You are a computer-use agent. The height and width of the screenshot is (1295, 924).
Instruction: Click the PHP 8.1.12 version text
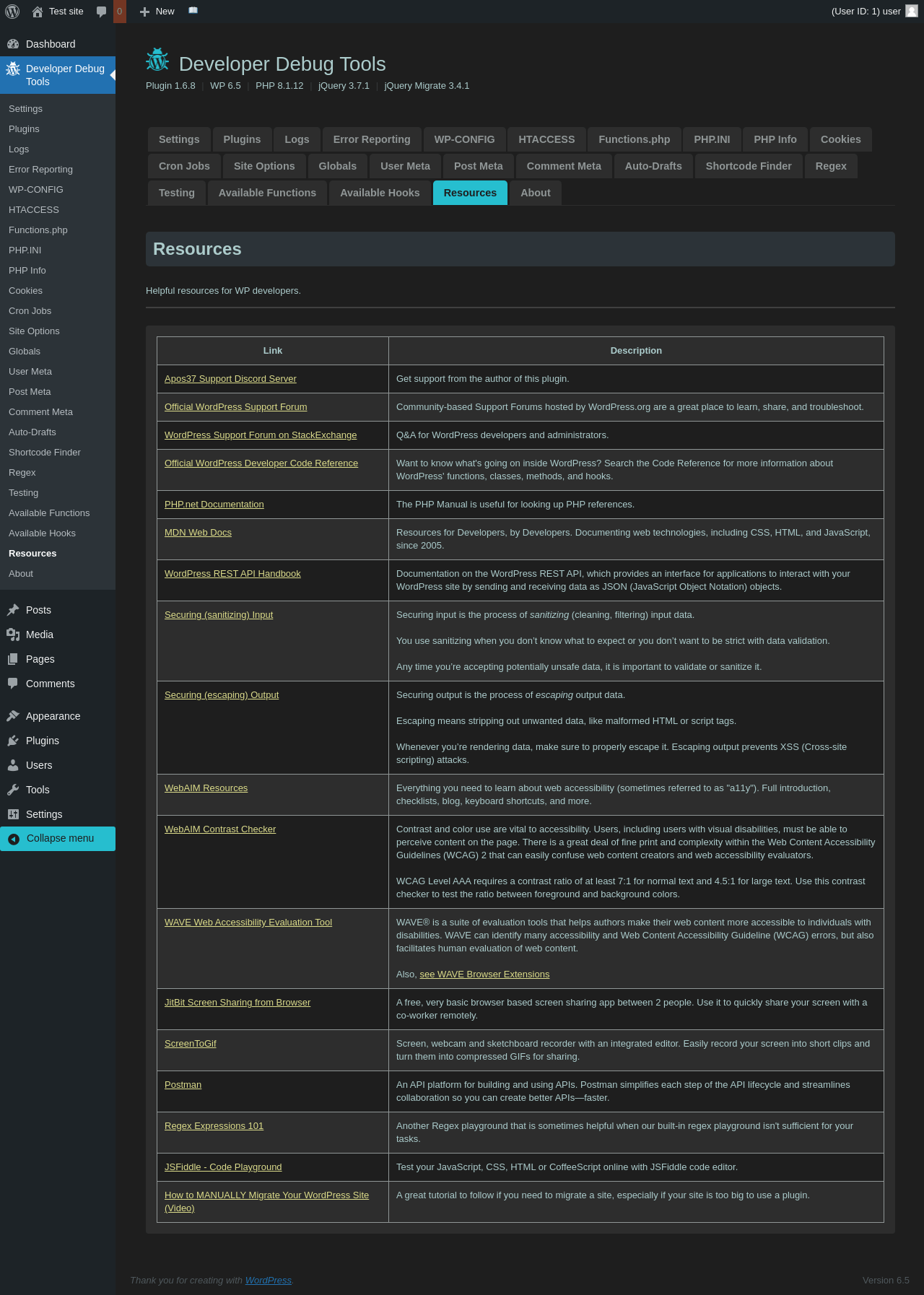point(279,86)
